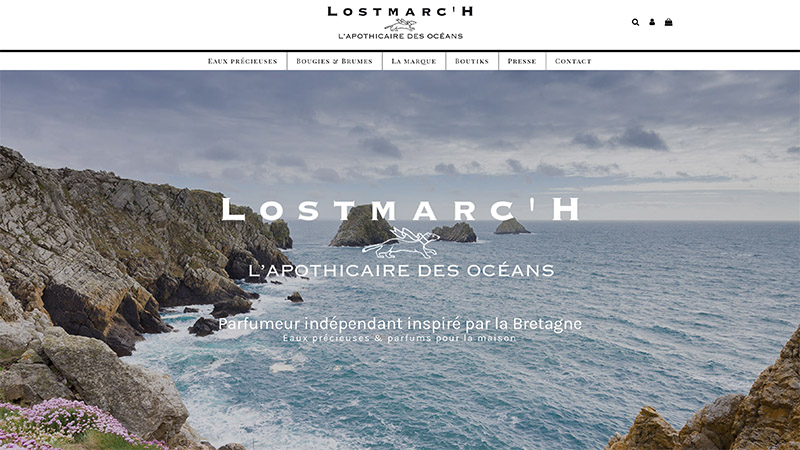Click the Parfumeur indépendant inspiré par la Bretagne heading
This screenshot has width=800, height=450.
pos(400,324)
